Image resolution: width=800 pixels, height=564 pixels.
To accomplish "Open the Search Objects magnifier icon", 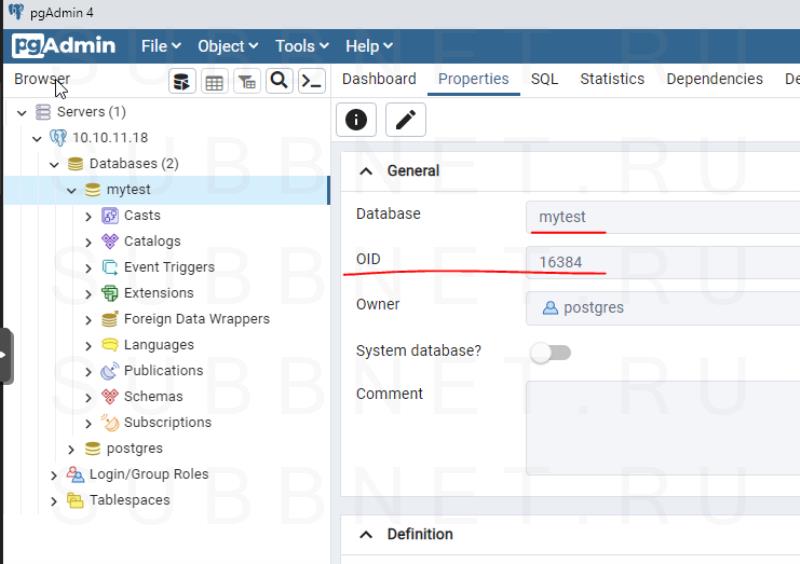I will coord(280,81).
